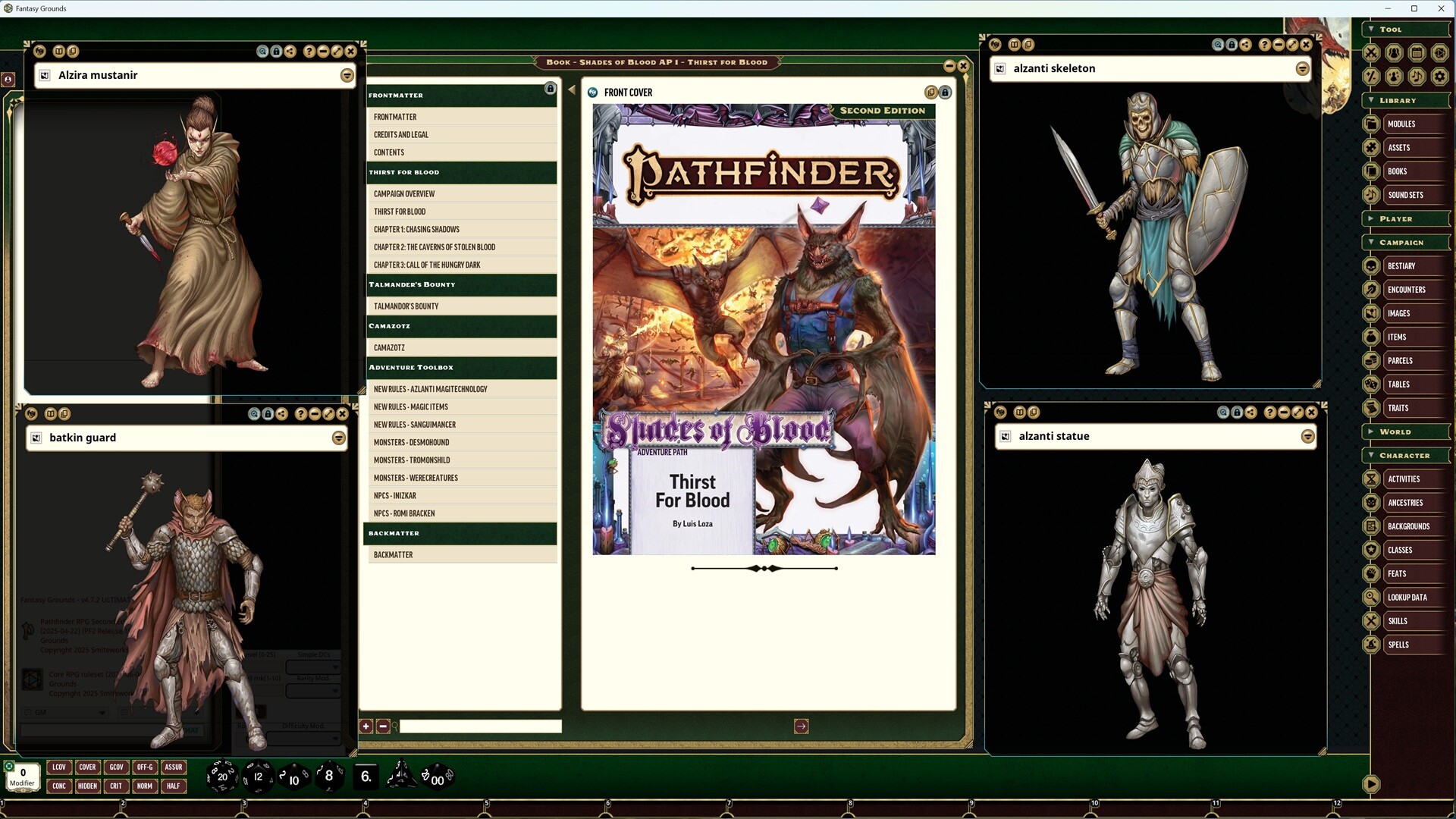Open the Calendar tool in the Tool section
1456x819 pixels.
coord(1417,53)
